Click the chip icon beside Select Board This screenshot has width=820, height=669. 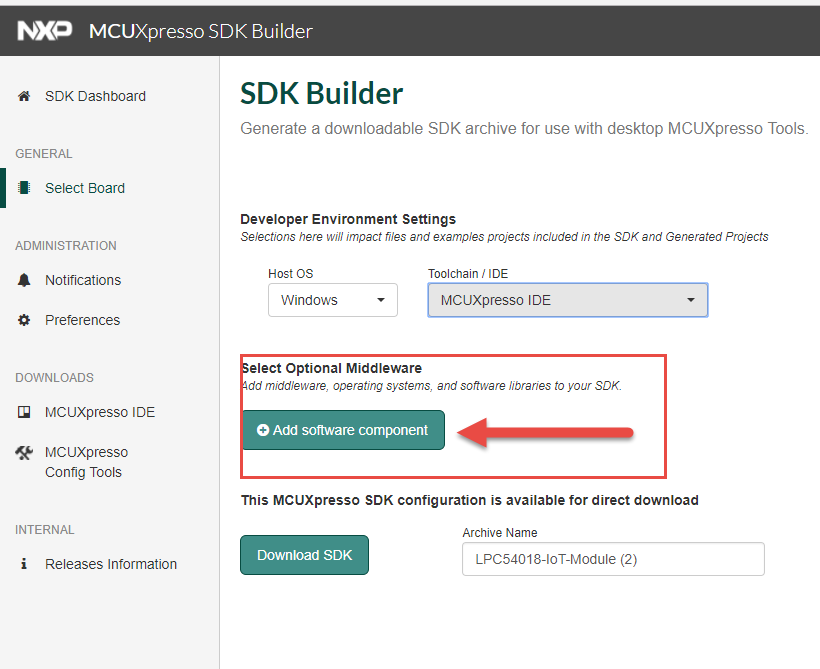[24, 188]
